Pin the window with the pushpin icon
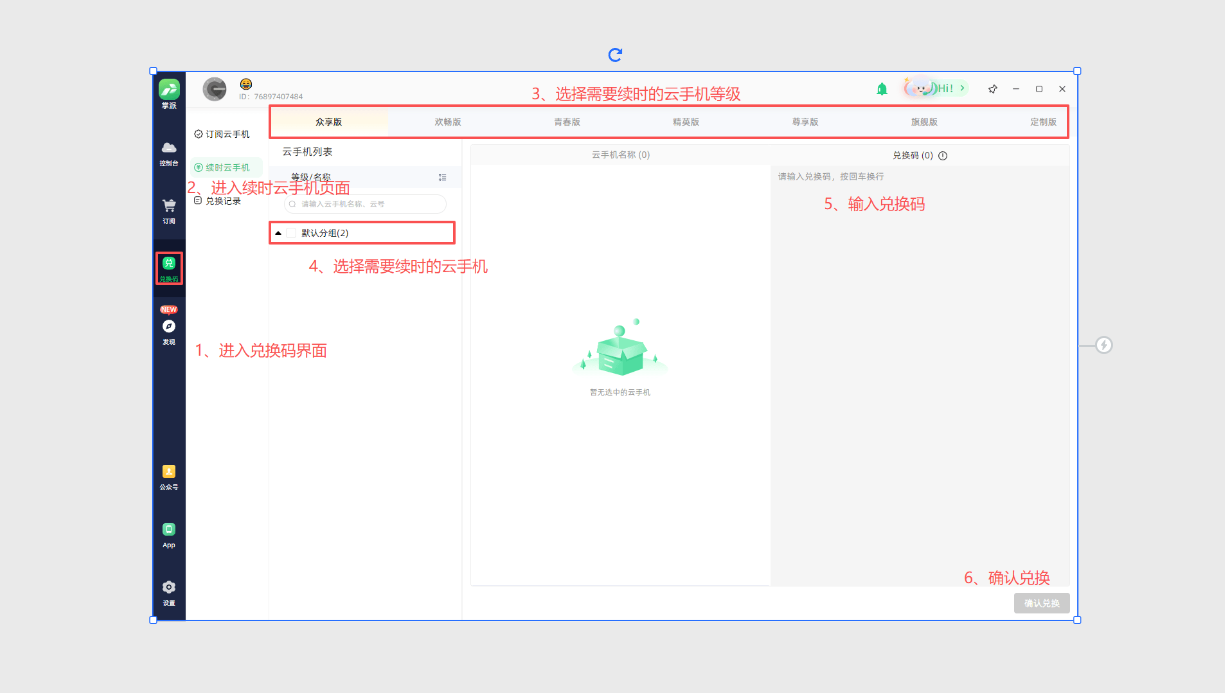The height and width of the screenshot is (693, 1225). tap(993, 89)
